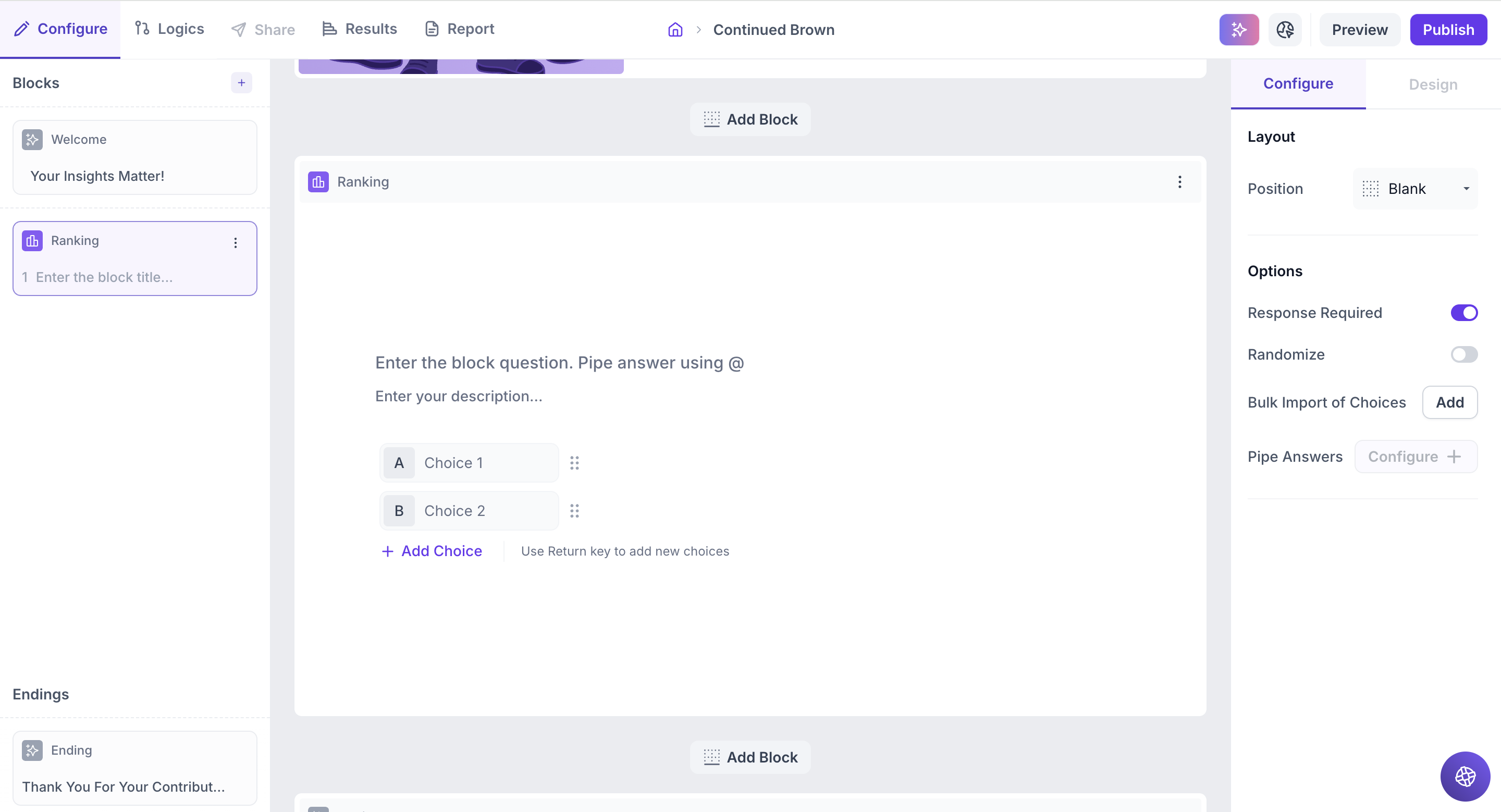Image resolution: width=1501 pixels, height=812 pixels.
Task: Switch to the Design tab
Action: point(1432,84)
